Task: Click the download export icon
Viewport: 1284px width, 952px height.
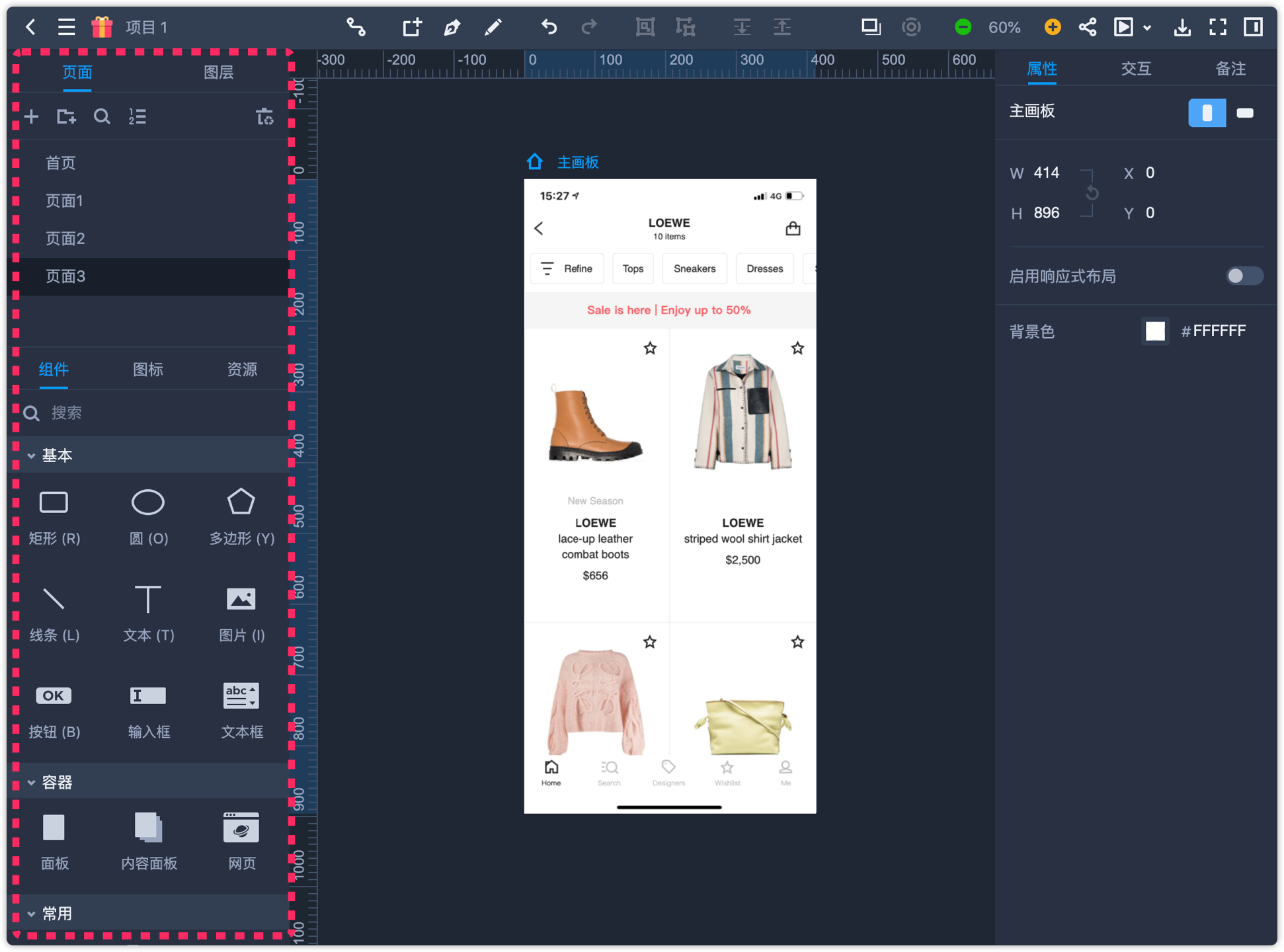Action: tap(1182, 27)
